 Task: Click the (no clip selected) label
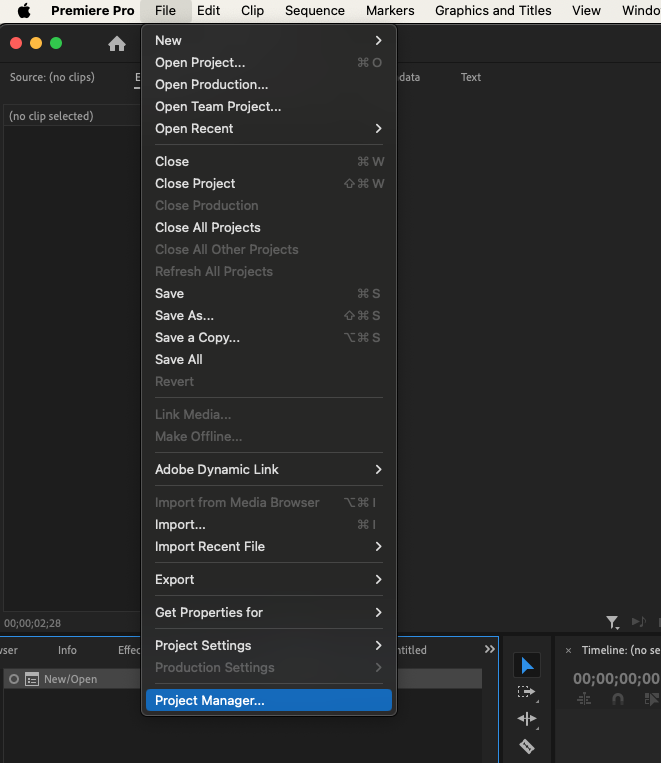[x=51, y=116]
